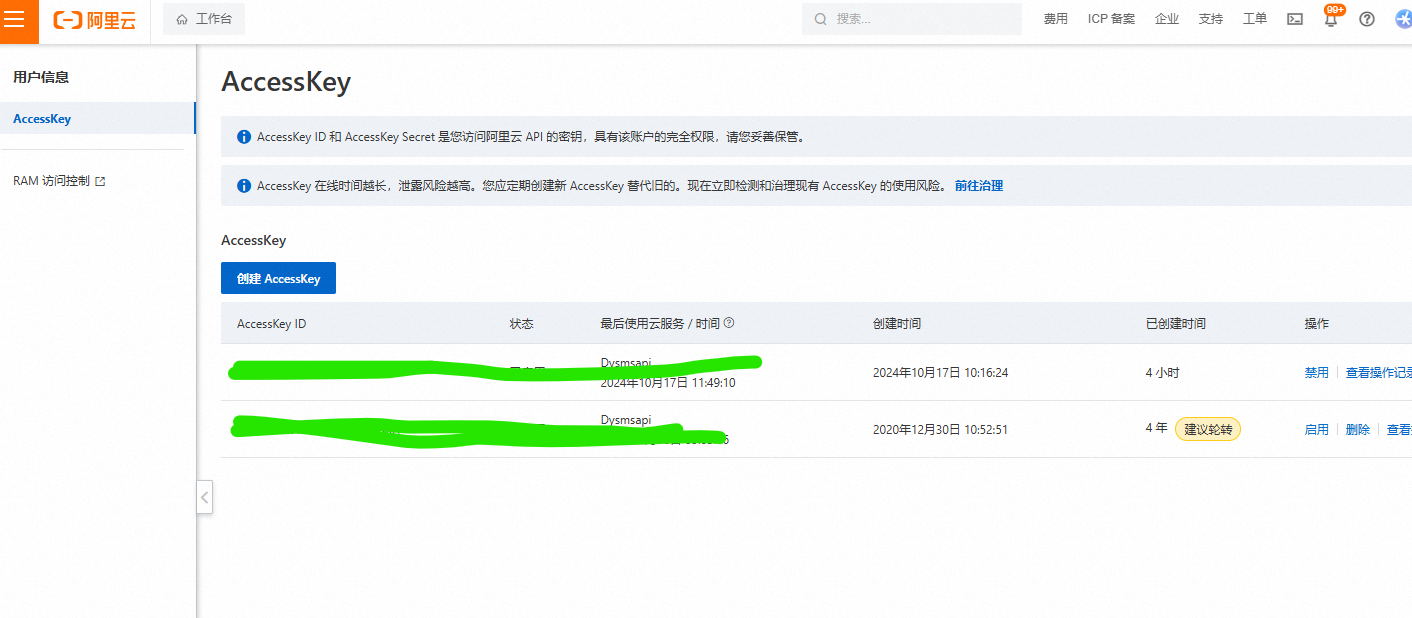Click the user avatar icon
The width and height of the screenshot is (1412, 618).
(x=1403, y=19)
